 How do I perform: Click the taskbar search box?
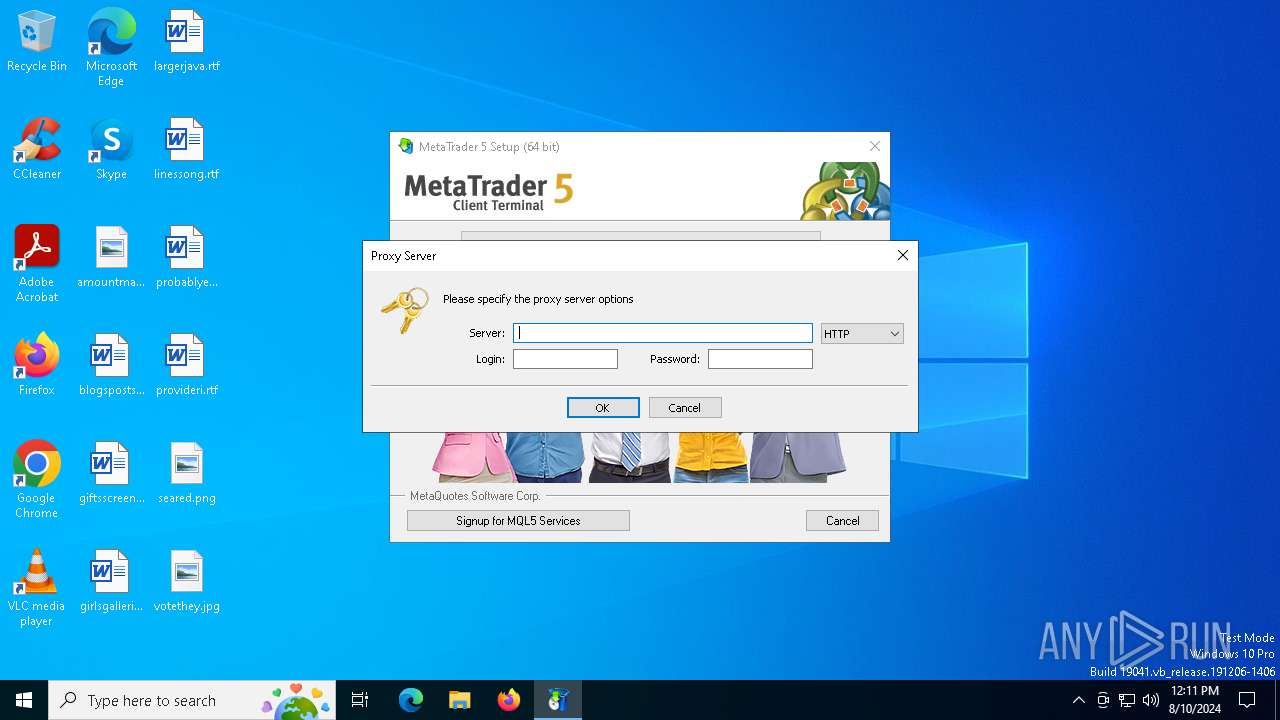(x=192, y=700)
